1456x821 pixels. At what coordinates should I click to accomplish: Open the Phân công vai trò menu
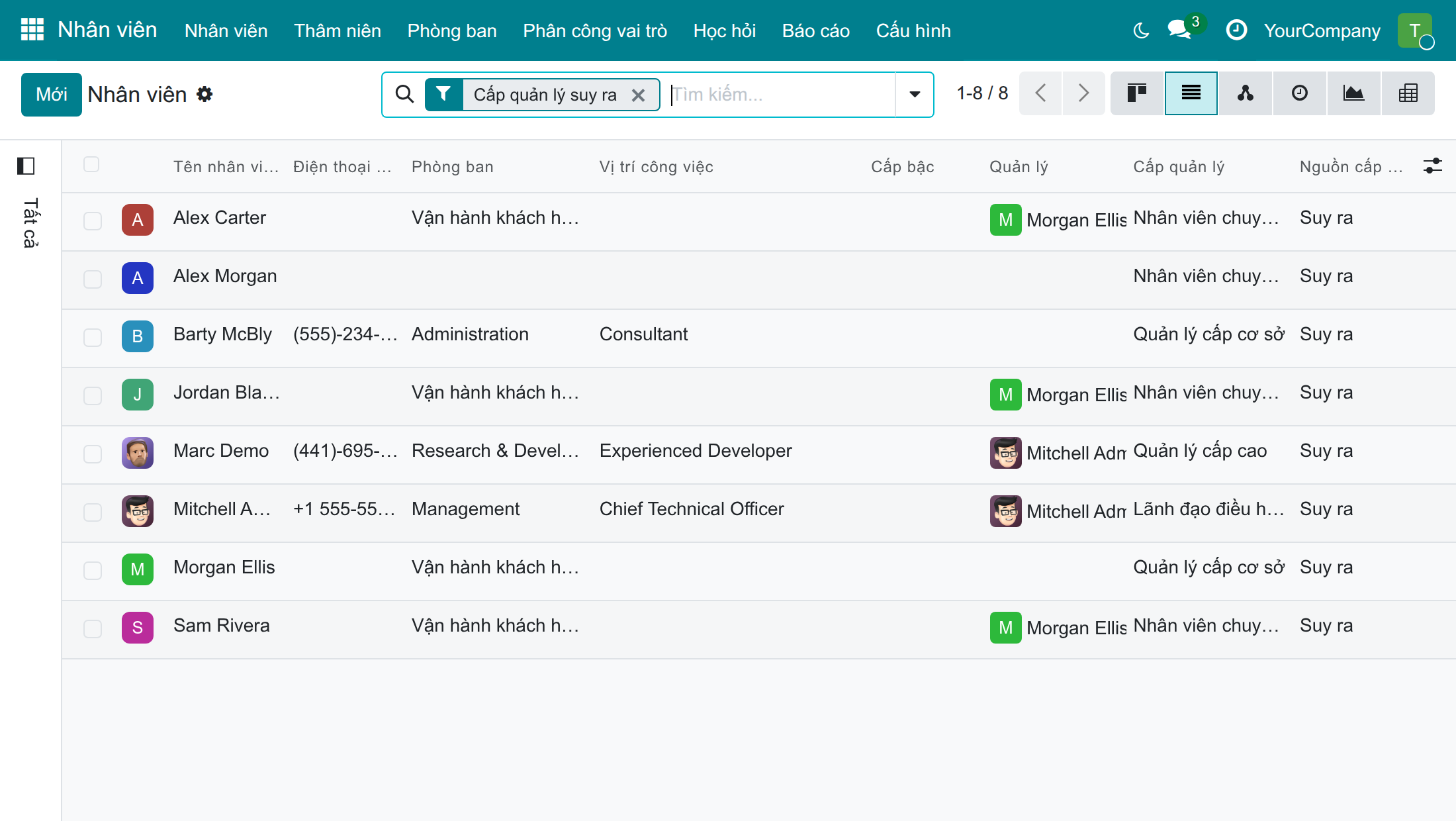tap(595, 30)
